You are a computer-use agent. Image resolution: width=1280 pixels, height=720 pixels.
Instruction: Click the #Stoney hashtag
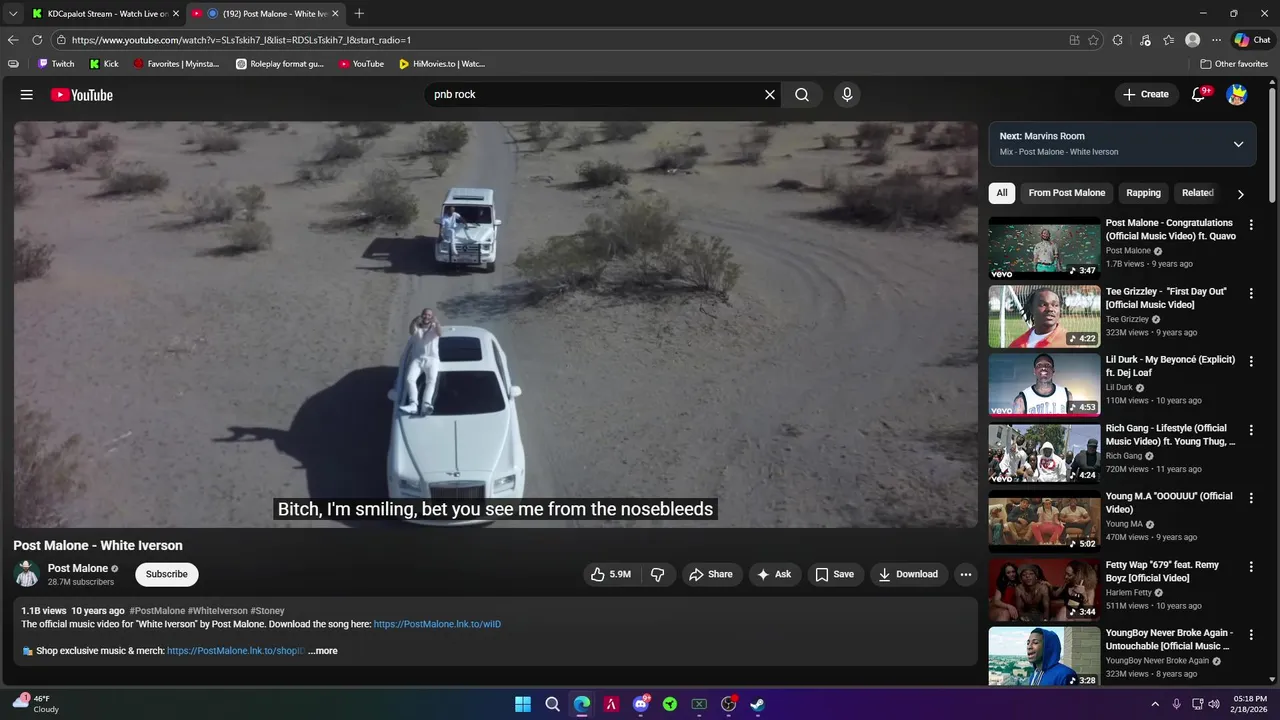tap(267, 610)
